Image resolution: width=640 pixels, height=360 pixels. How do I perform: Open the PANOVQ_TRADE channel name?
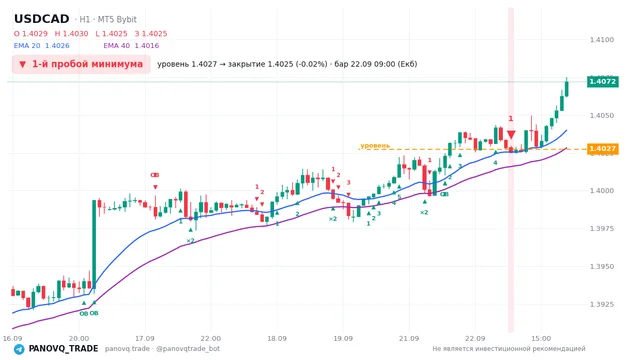pos(63,349)
